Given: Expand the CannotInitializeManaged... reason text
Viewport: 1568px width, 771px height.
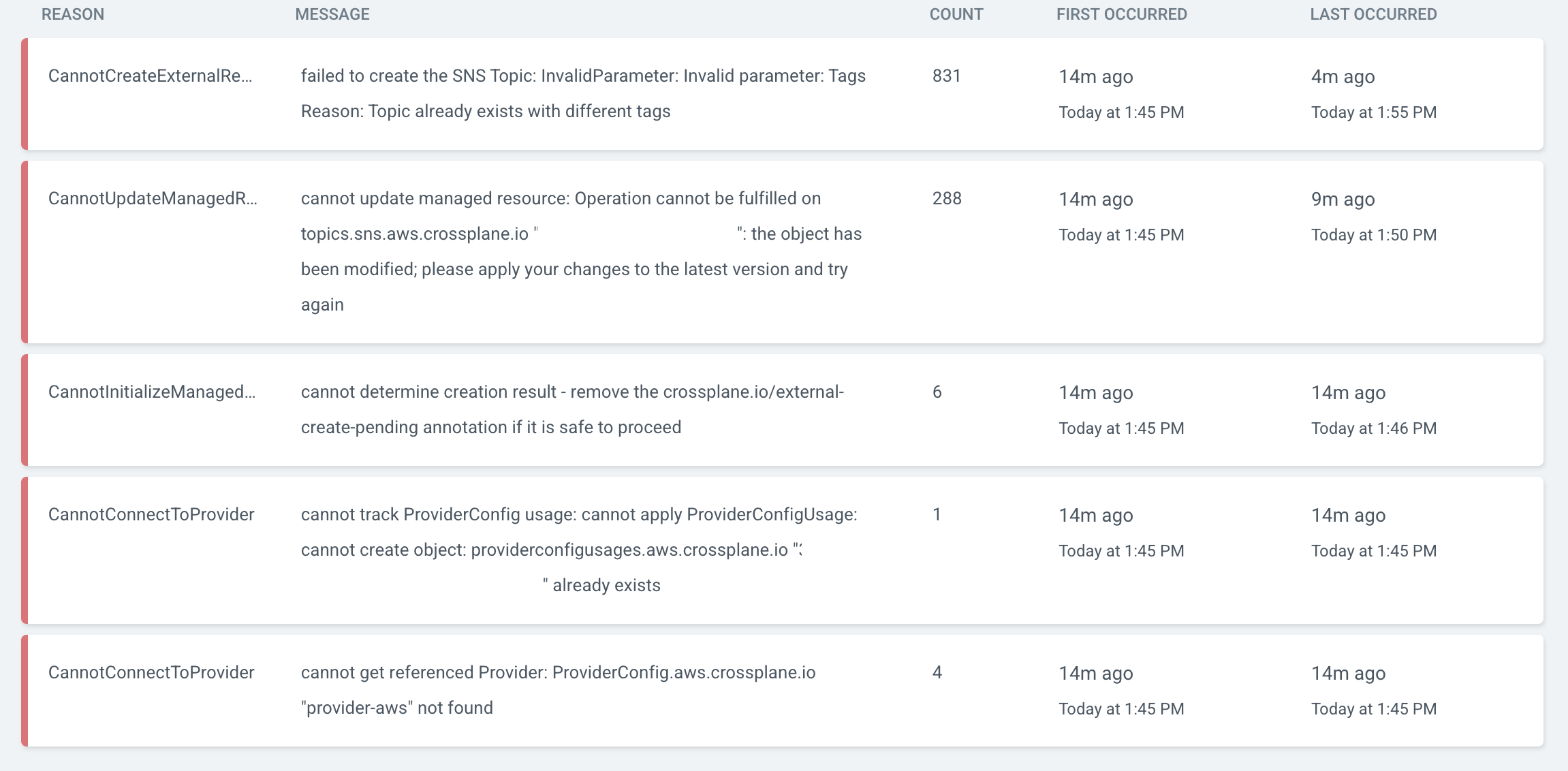Looking at the screenshot, I should [153, 392].
